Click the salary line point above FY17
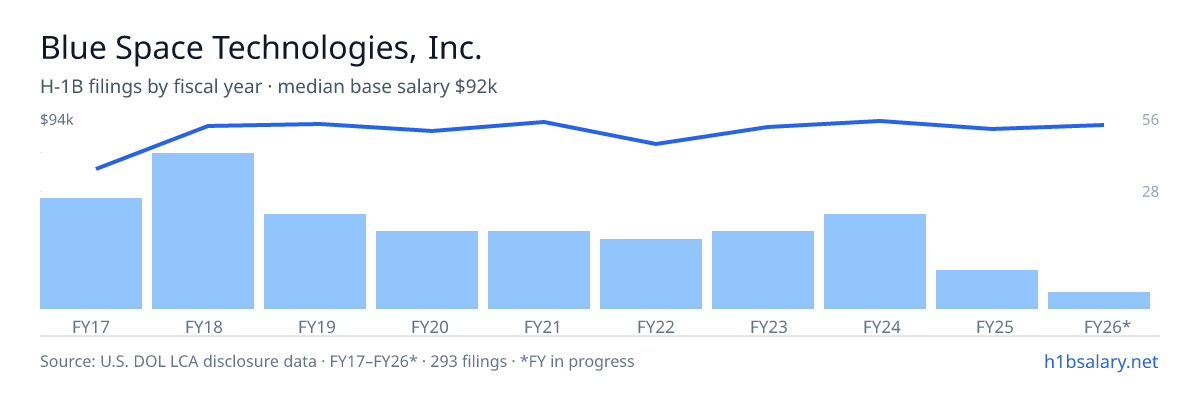The image size is (1200, 400). tap(97, 169)
